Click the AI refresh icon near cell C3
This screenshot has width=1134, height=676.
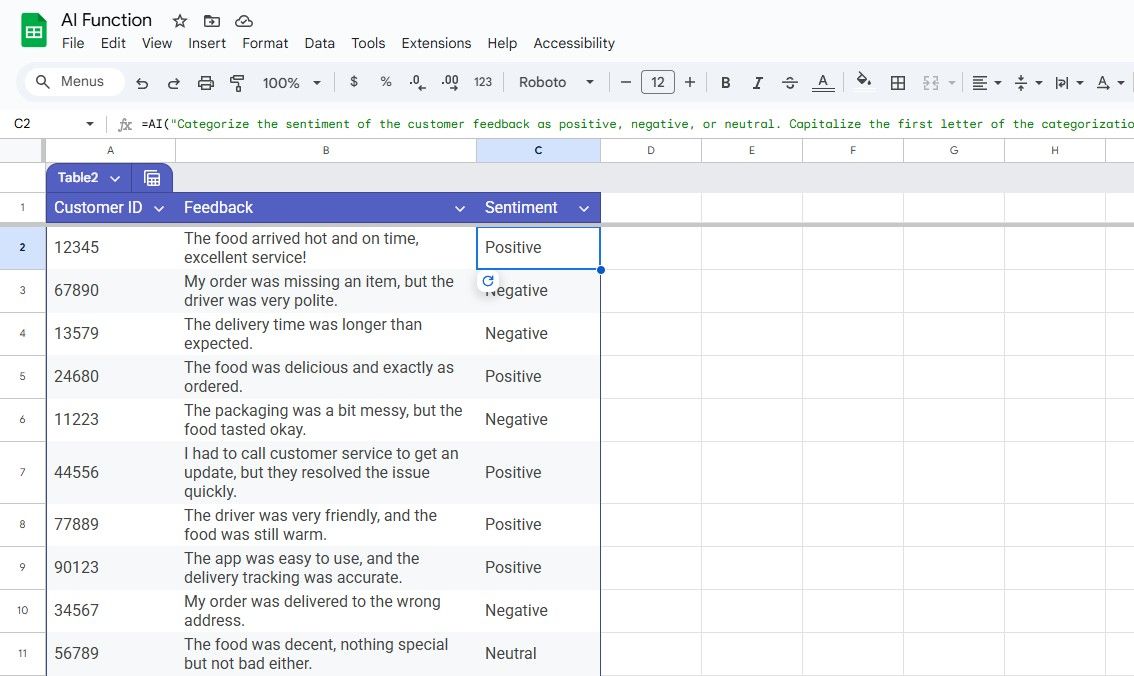pyautogui.click(x=488, y=281)
